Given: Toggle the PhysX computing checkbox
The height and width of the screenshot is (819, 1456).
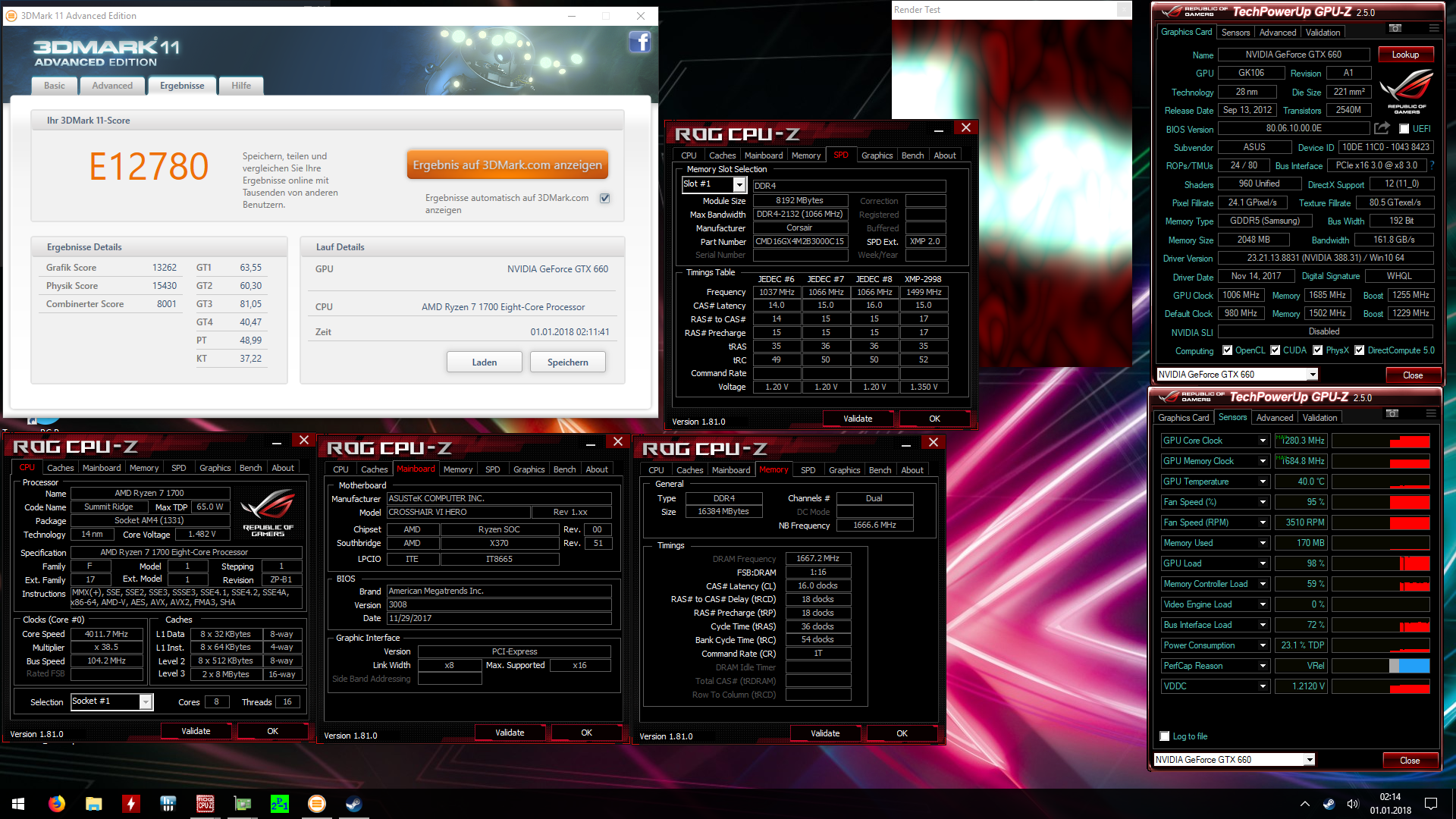Looking at the screenshot, I should coord(1318,350).
